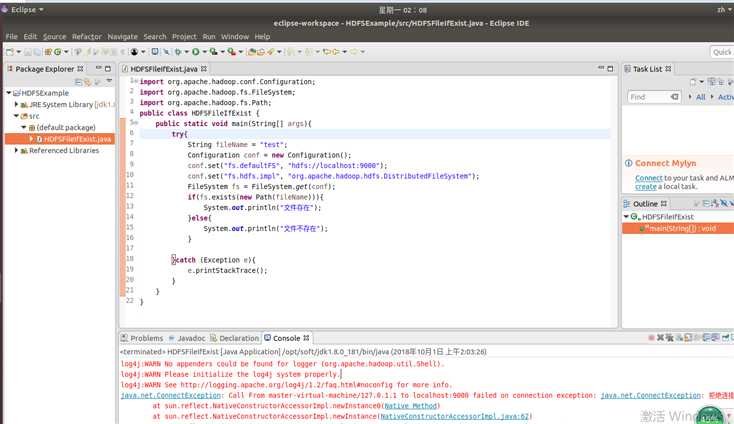Expand the JRE System Library node
This screenshot has height=424, width=734.
coord(17,104)
